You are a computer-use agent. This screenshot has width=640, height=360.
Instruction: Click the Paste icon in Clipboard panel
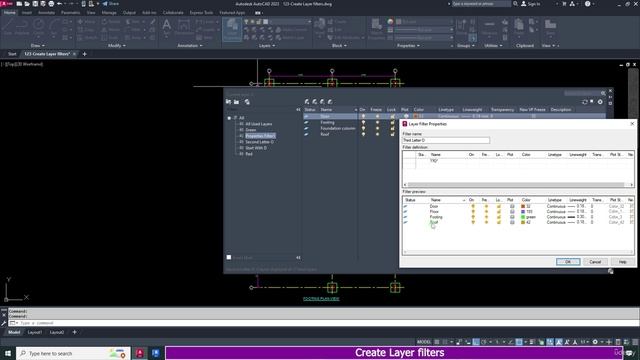coord(519,27)
